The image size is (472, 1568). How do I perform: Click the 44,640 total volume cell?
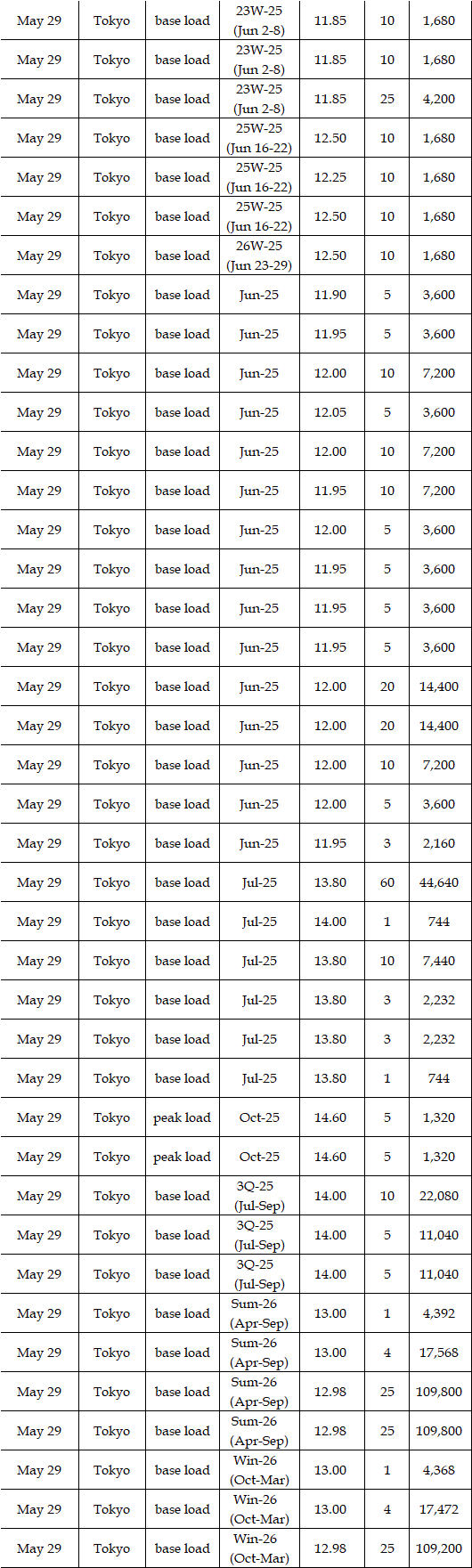coord(439,882)
